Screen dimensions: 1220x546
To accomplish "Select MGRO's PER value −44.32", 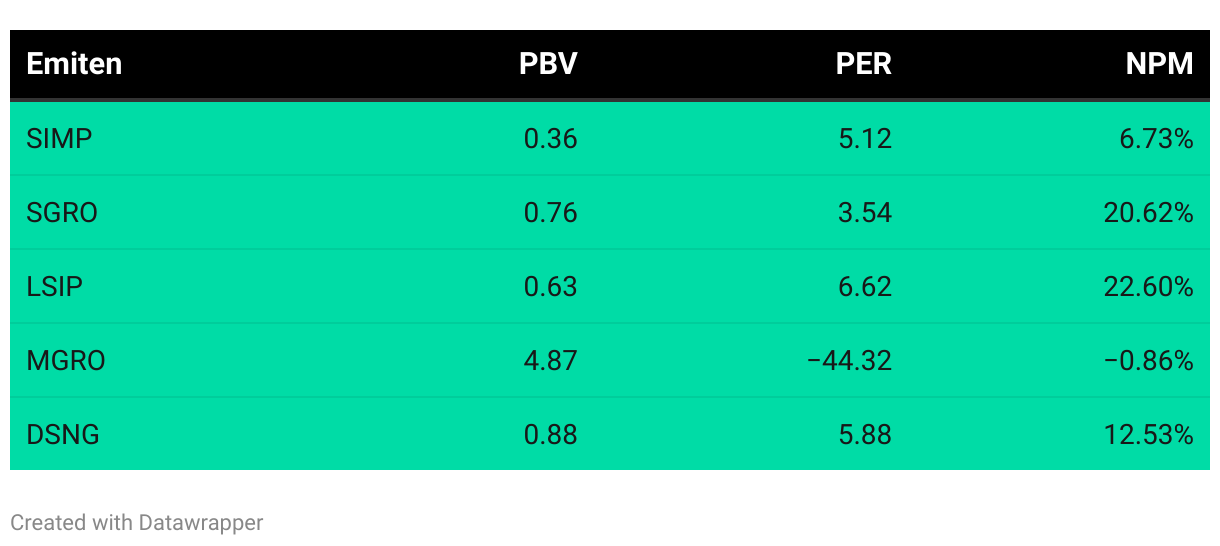I will click(x=849, y=361).
